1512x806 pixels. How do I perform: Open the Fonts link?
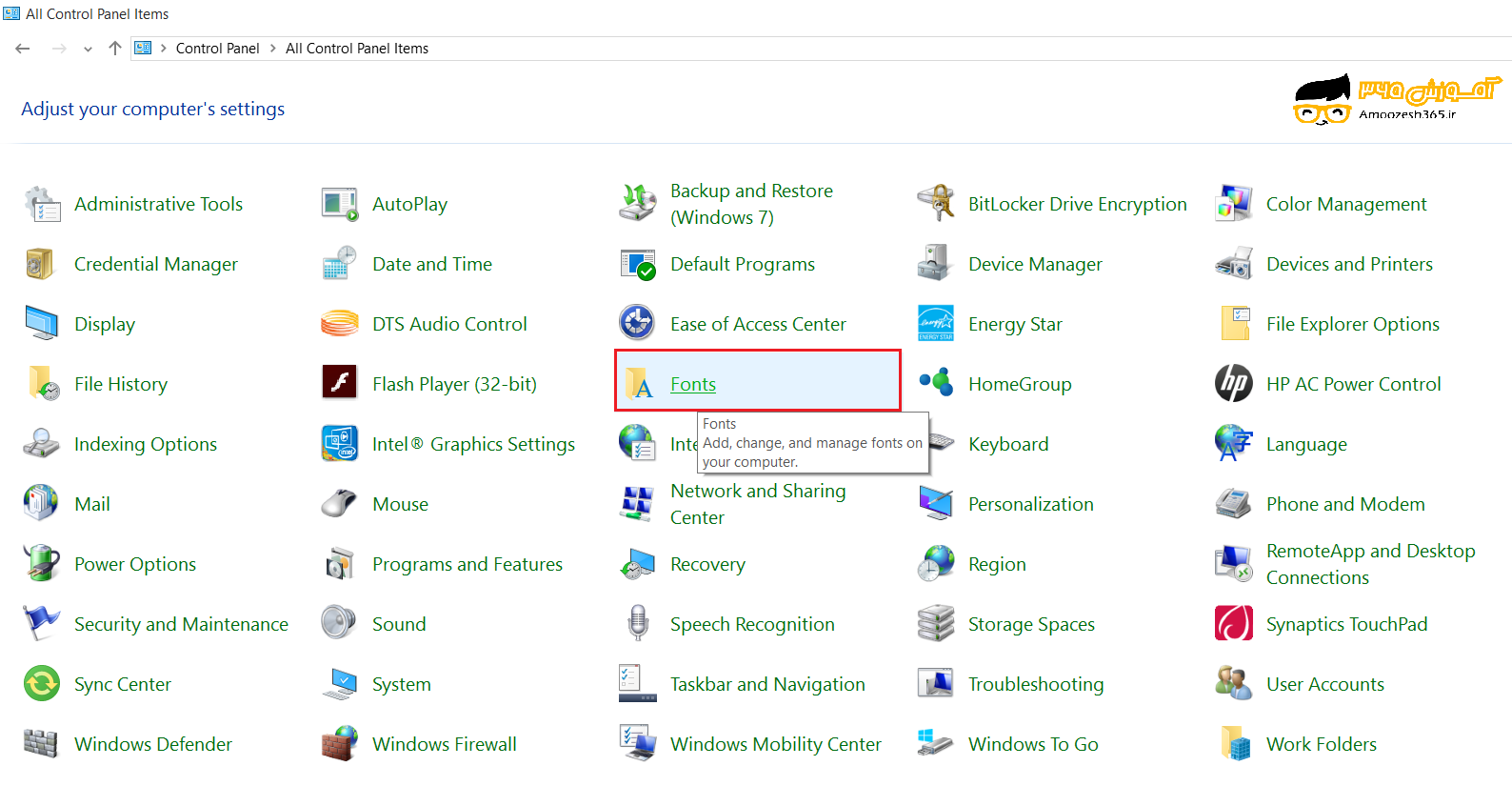(x=693, y=384)
